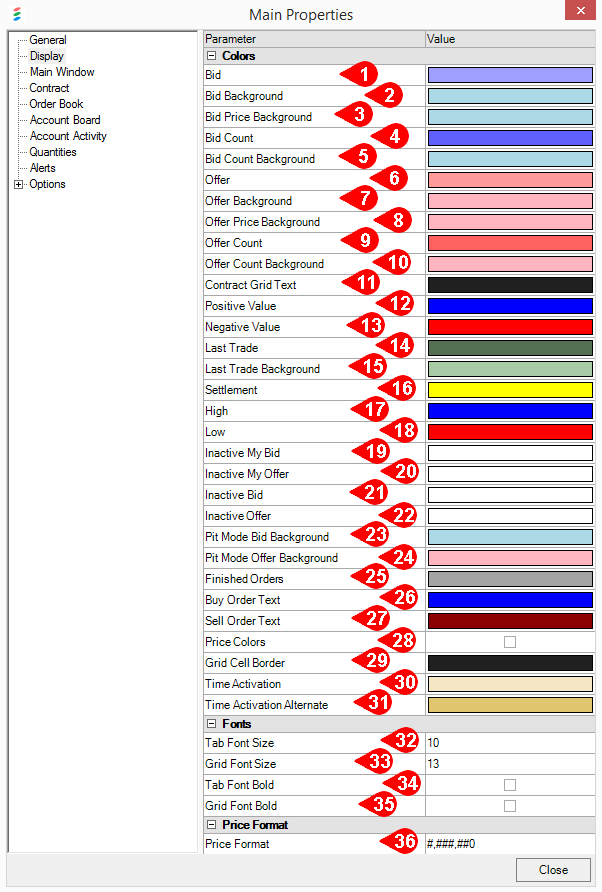Go to the Account Activity page

point(68,136)
